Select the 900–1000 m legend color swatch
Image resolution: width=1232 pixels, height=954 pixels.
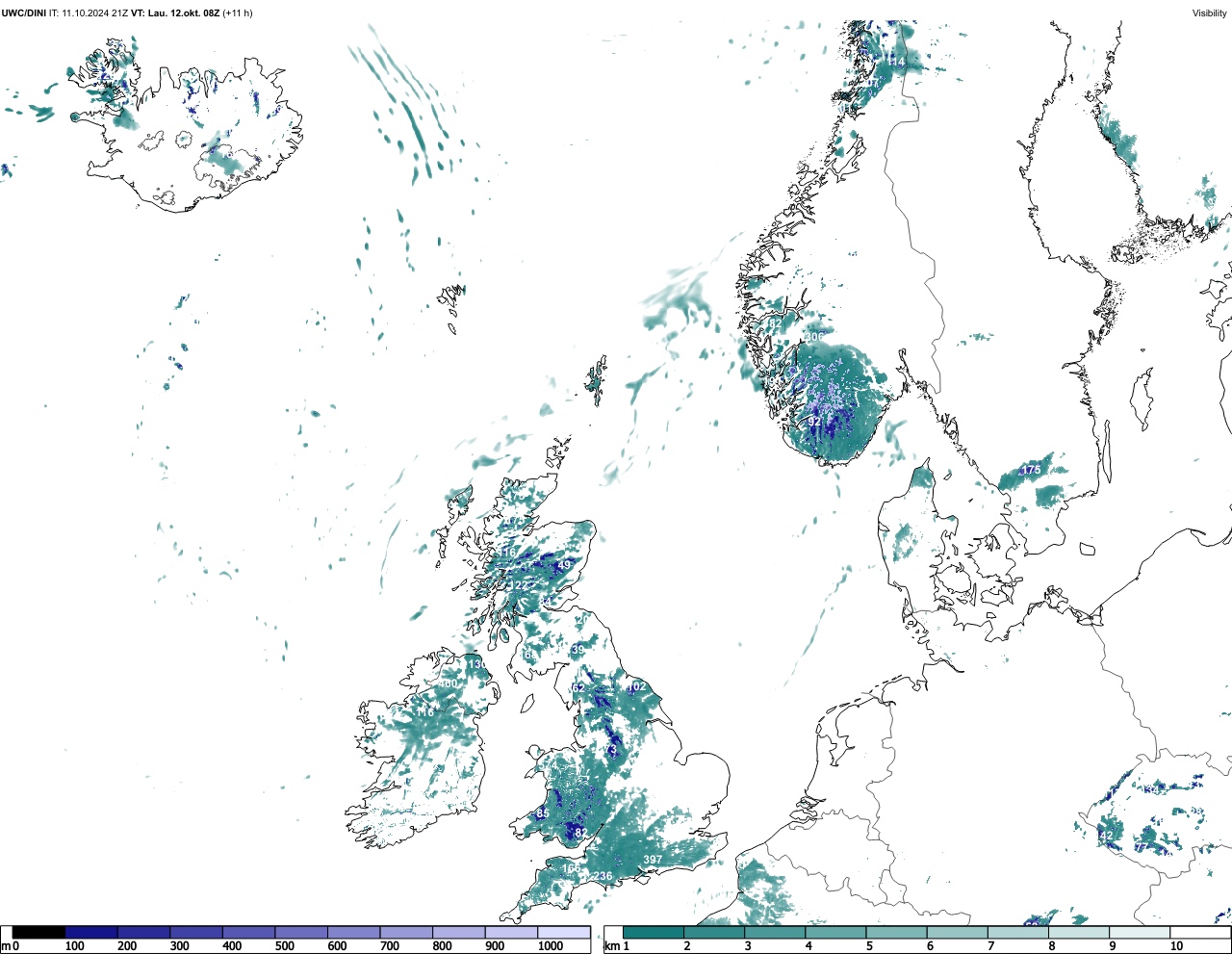(511, 932)
